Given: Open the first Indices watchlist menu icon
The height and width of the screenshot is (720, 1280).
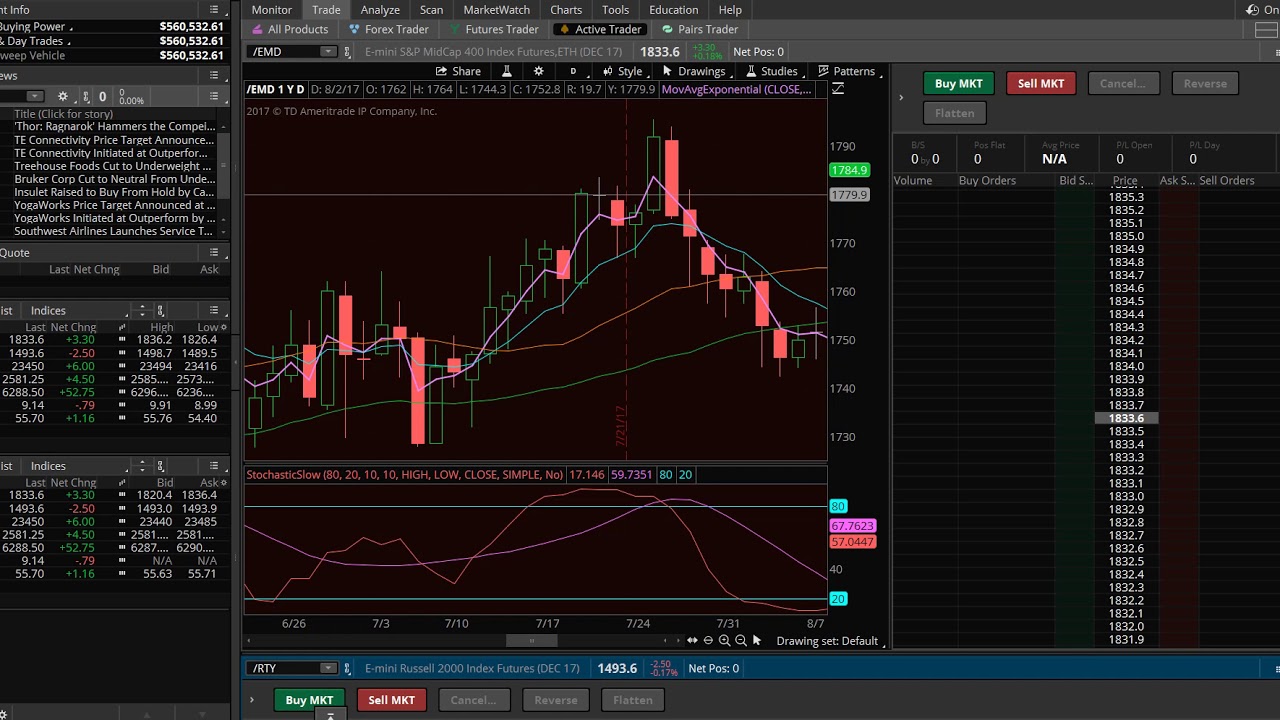Looking at the screenshot, I should coord(213,310).
